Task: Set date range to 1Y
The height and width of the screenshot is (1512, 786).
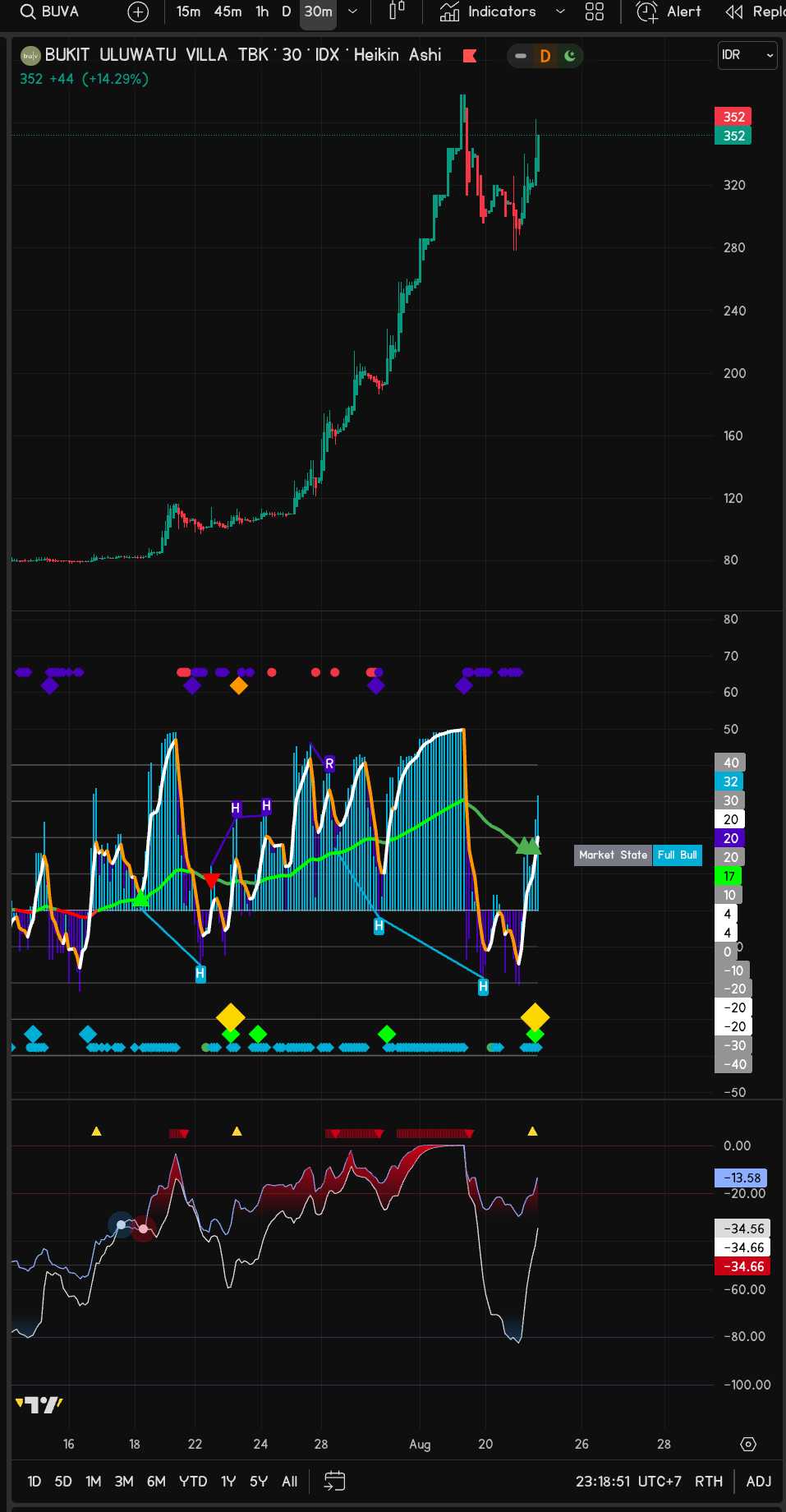Action: 228,1481
